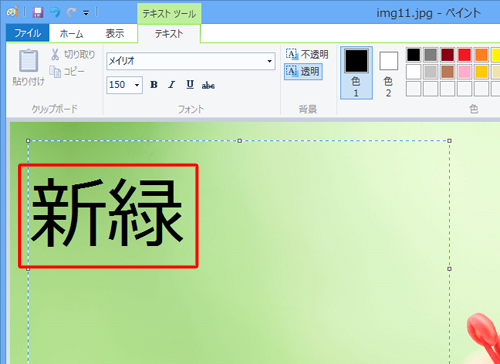Cut selection with 切り取り
Screen dimensions: 500x364
point(73,54)
